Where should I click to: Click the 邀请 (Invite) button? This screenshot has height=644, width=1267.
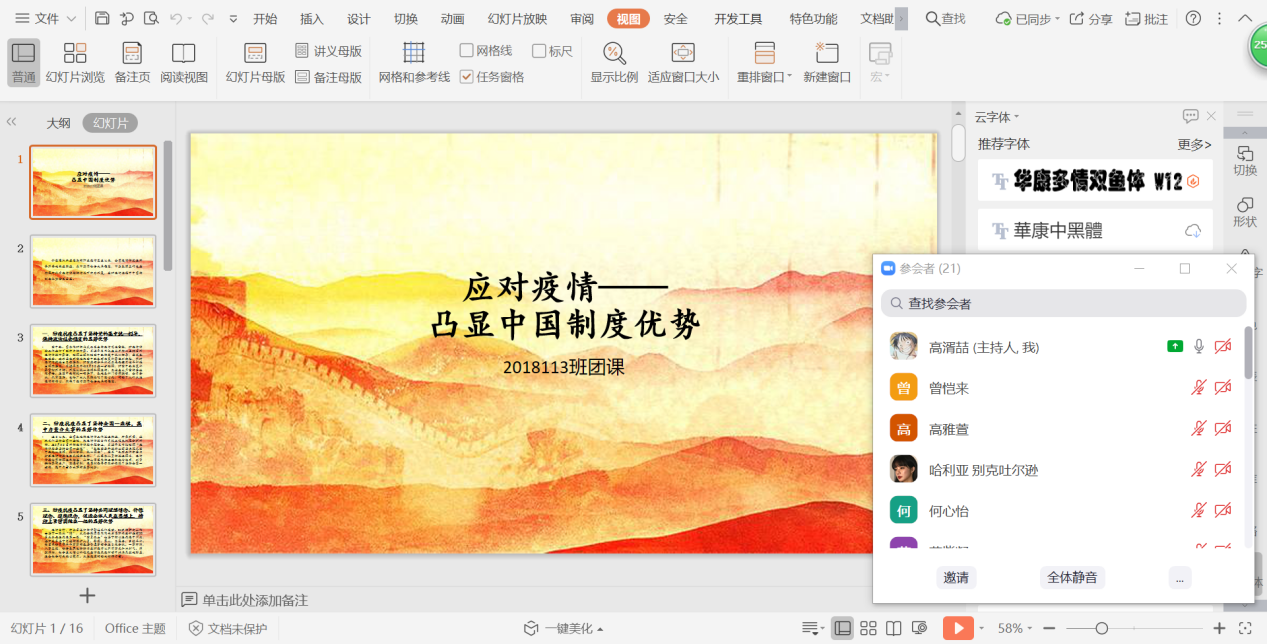[956, 577]
